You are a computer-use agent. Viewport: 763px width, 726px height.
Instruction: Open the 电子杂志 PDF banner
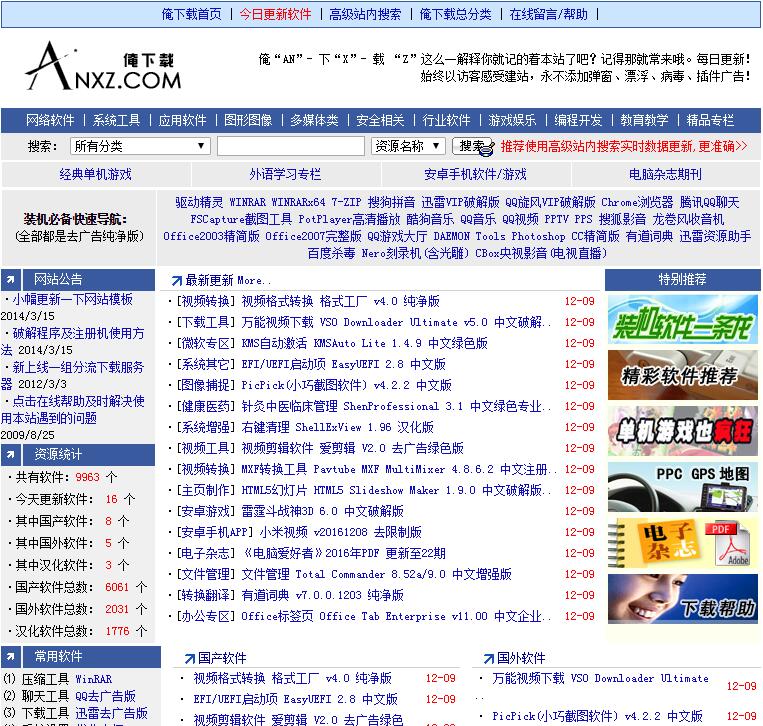pos(682,543)
